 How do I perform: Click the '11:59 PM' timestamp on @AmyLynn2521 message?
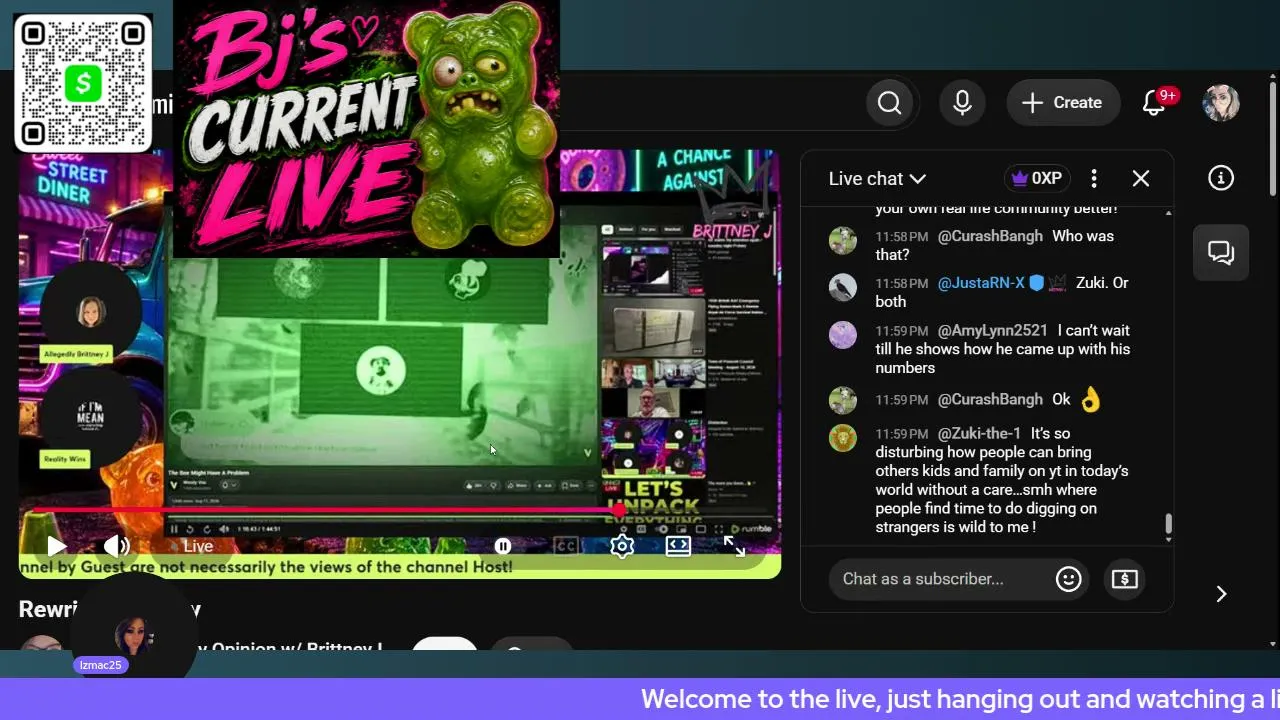(902, 331)
